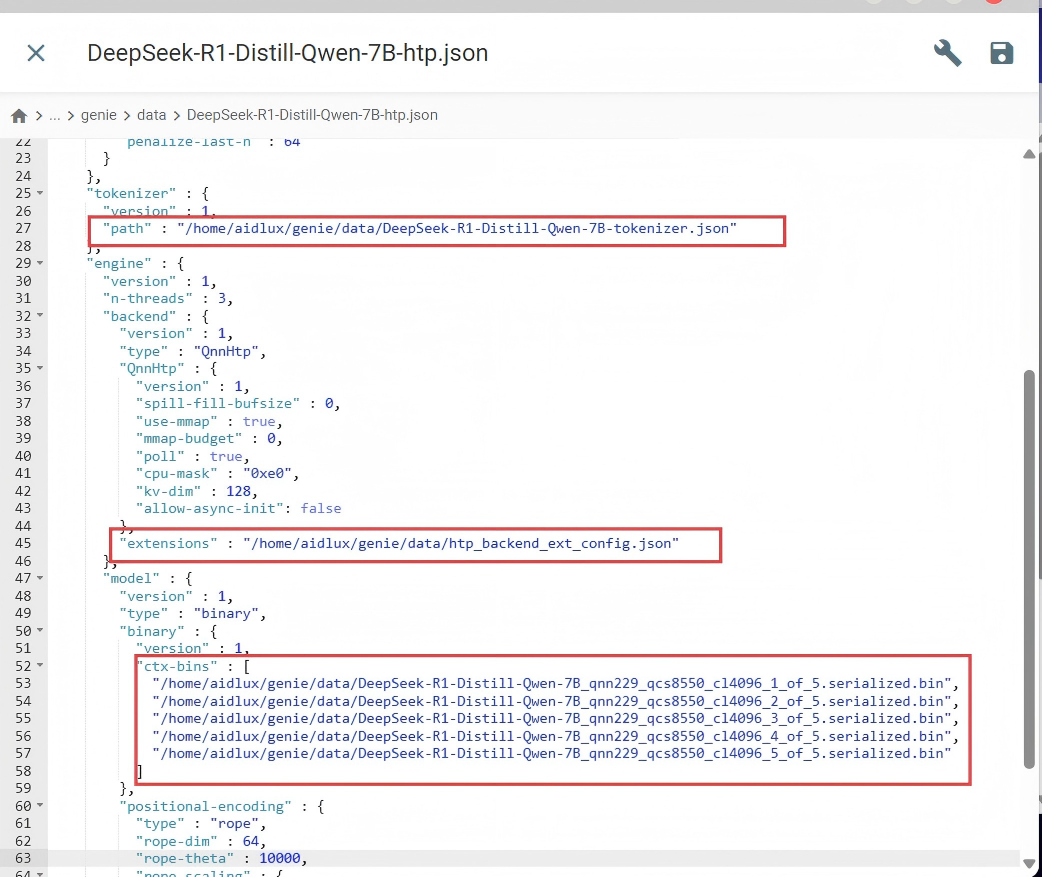The image size is (1042, 877).
Task: Click the mmap-budget value 0
Action: click(271, 438)
